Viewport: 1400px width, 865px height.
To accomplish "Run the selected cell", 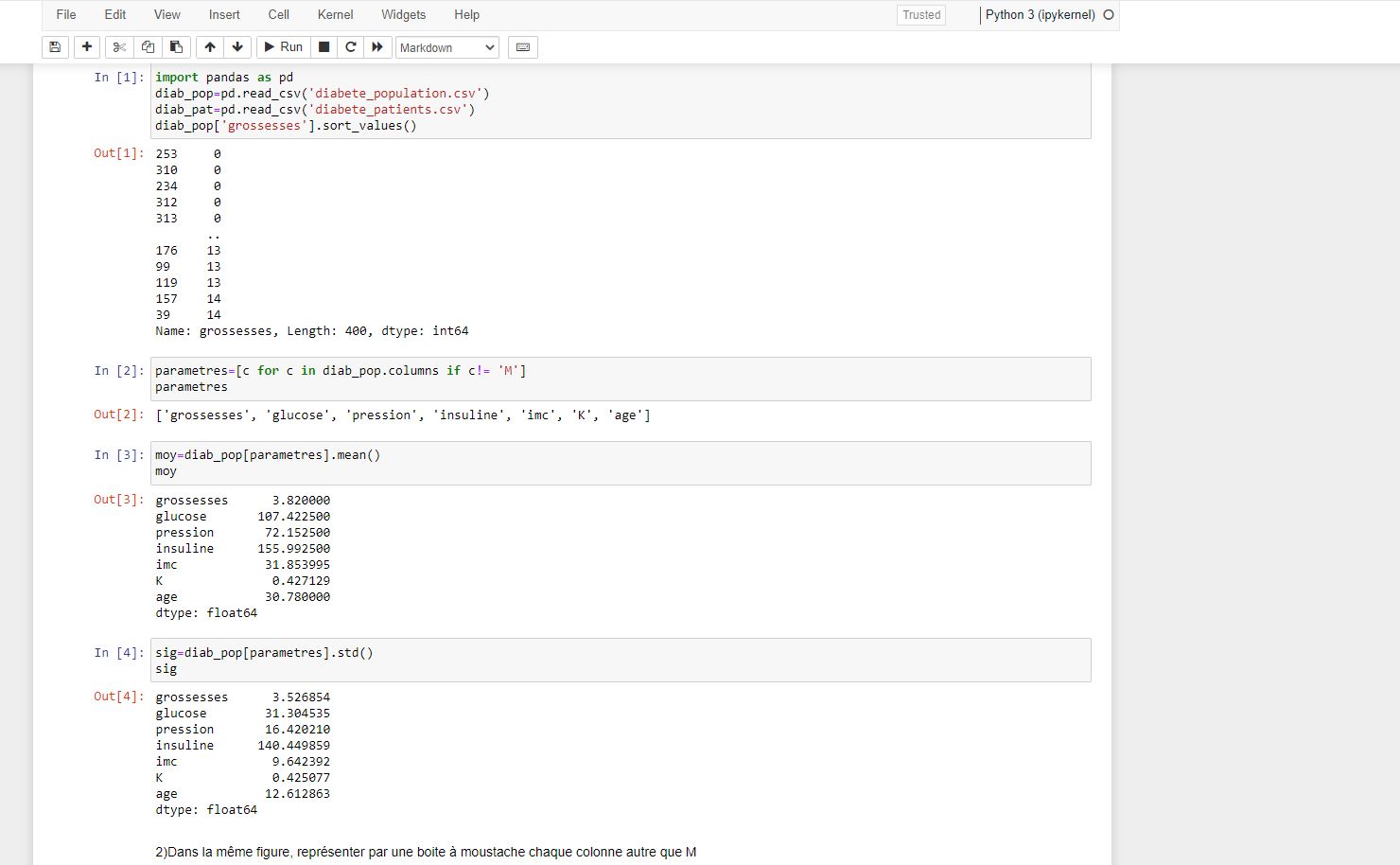I will tap(283, 47).
